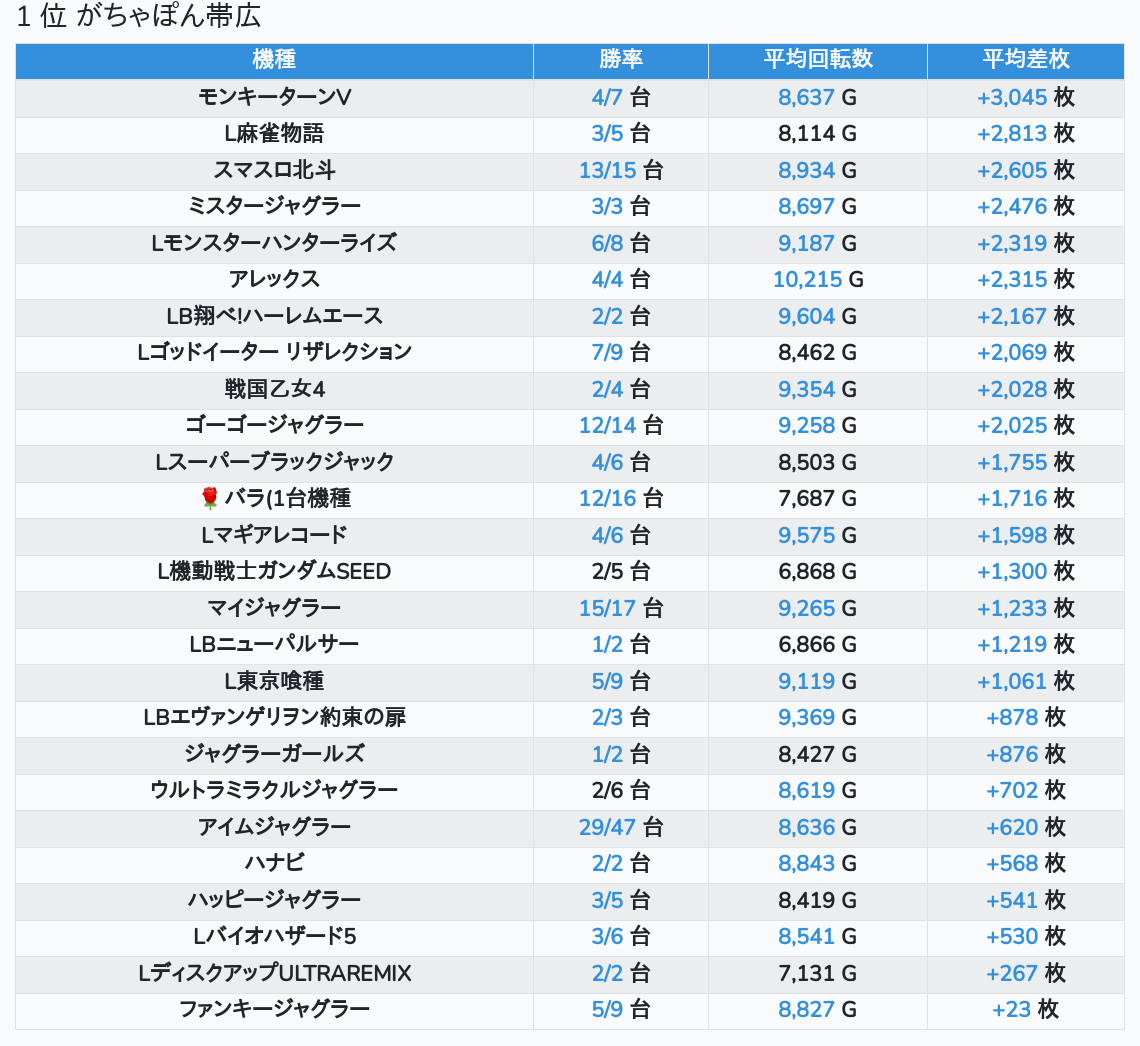Click the +2,605 枚 difference value

[x=1025, y=170]
